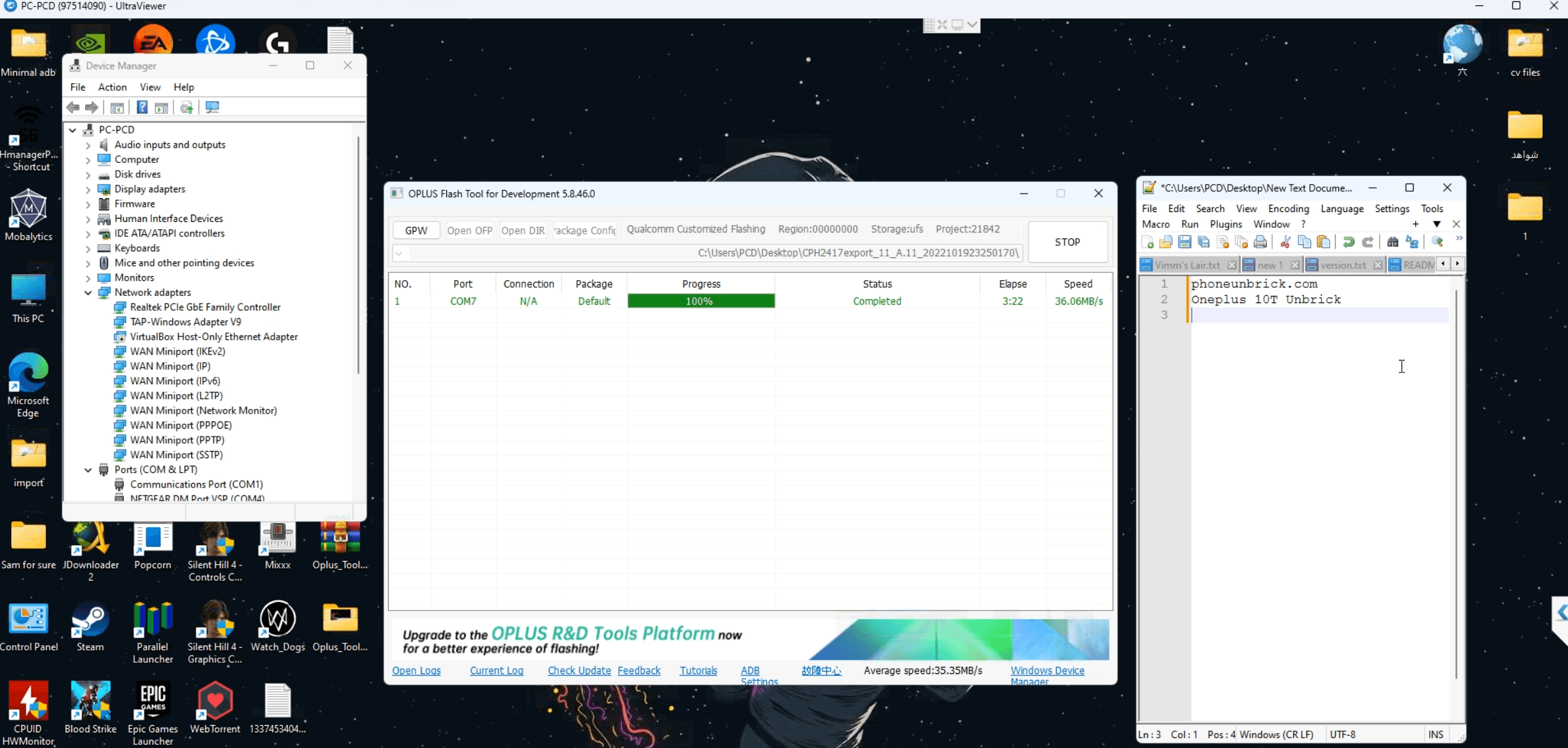Click Notepad++ Close All icon
The height and width of the screenshot is (748, 1568).
pyautogui.click(x=1241, y=242)
